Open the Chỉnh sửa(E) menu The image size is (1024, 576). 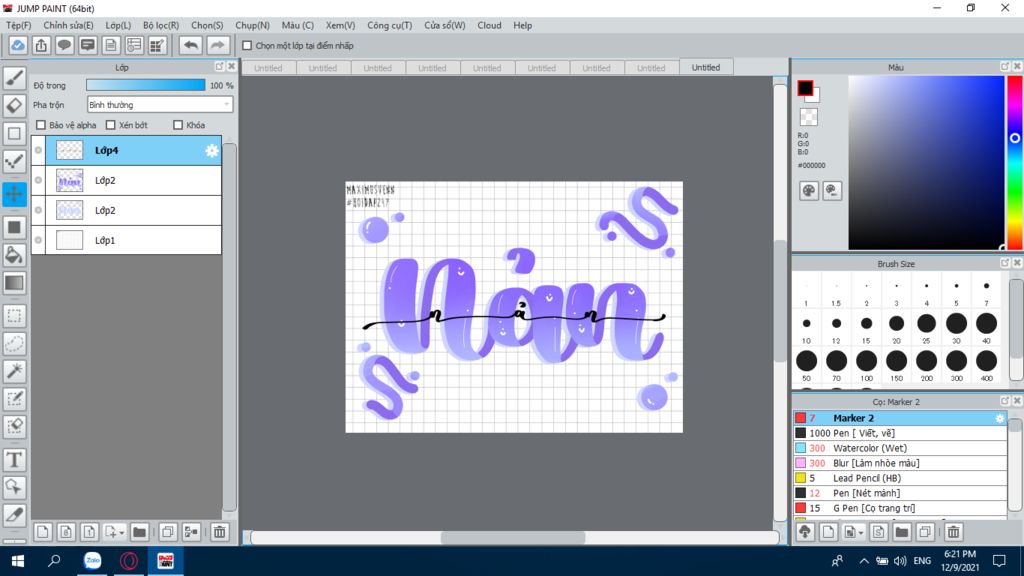[68, 25]
